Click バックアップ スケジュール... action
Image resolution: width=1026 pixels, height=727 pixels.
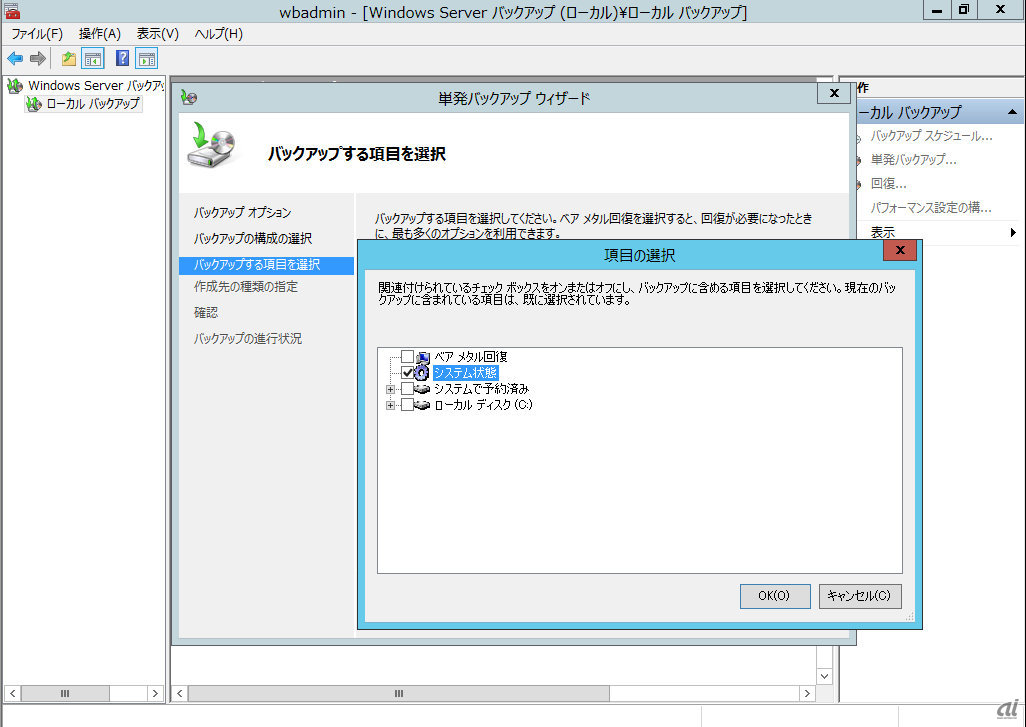tap(931, 136)
